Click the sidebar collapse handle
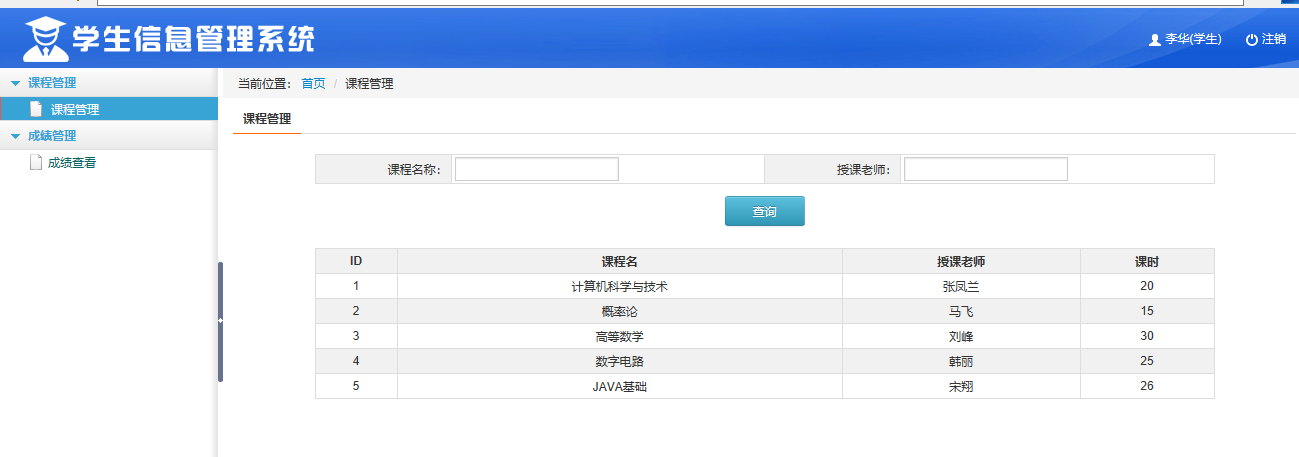This screenshot has width=1299, height=457. (x=220, y=321)
